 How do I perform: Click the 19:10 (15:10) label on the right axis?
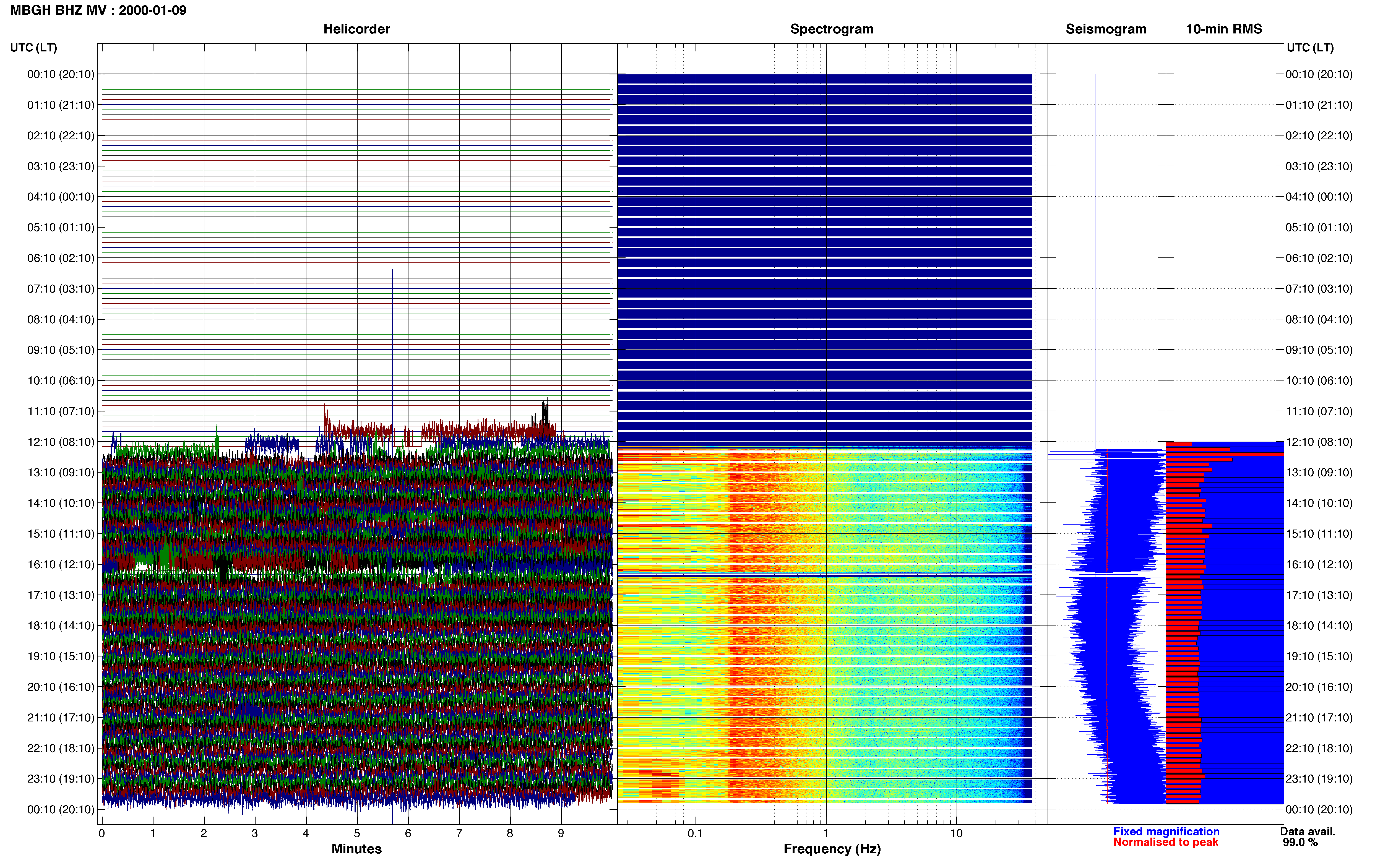pos(1319,656)
